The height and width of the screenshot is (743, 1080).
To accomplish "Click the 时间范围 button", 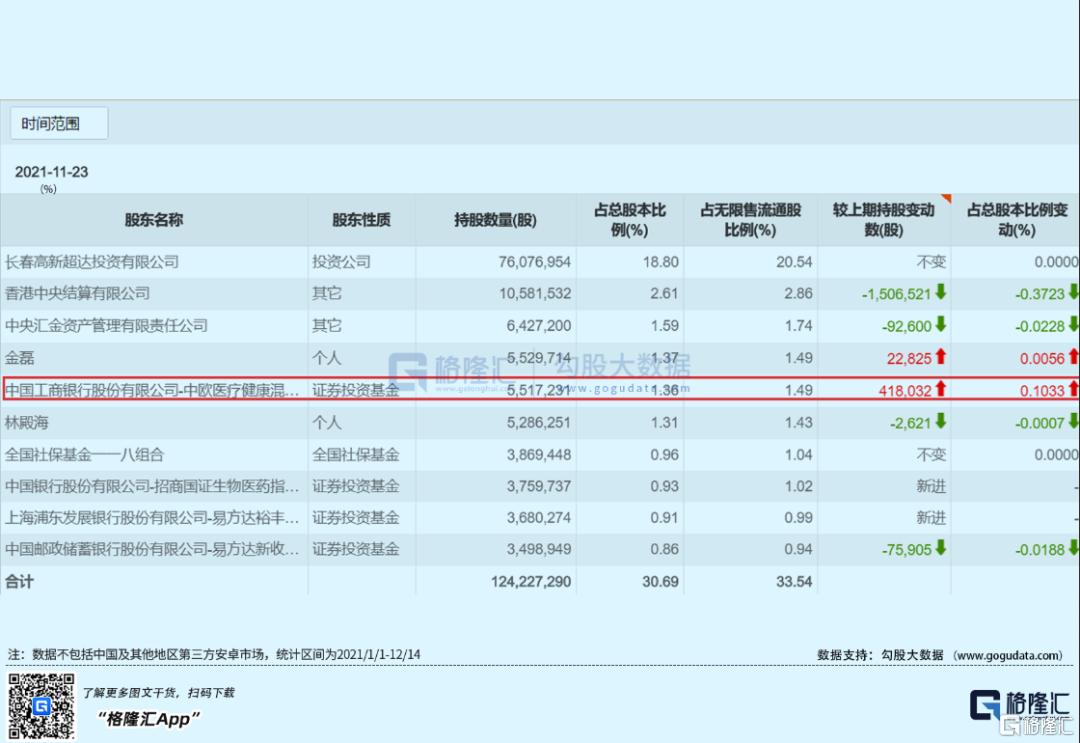I will 59,124.
